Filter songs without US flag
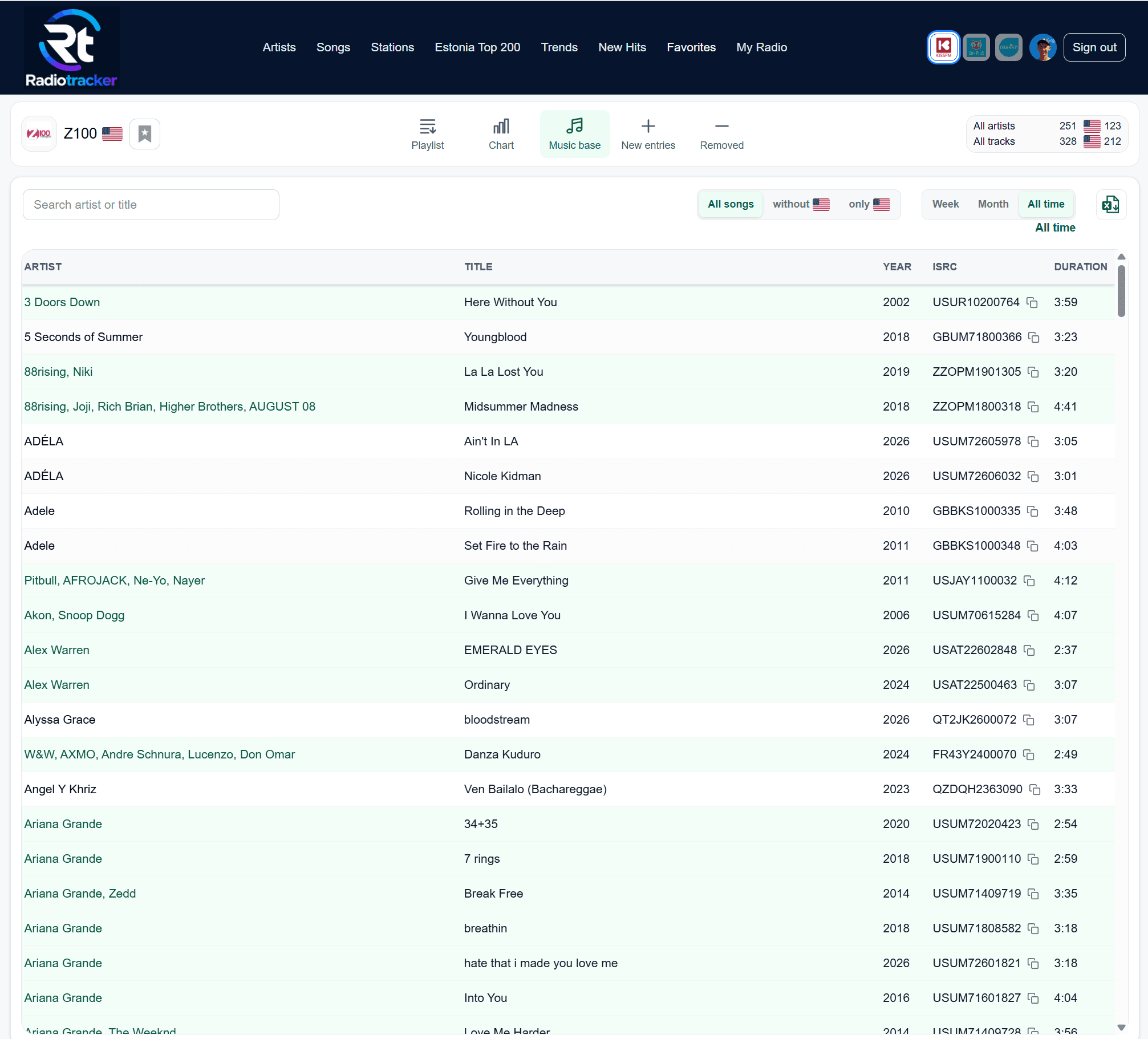Viewport: 1148px width, 1039px height. click(801, 204)
